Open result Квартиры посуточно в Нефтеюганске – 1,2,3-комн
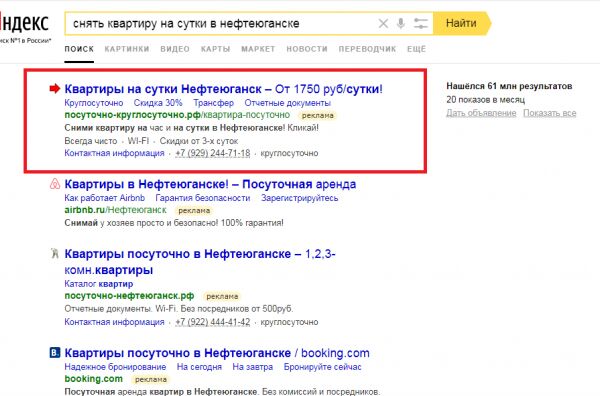 coord(200,262)
